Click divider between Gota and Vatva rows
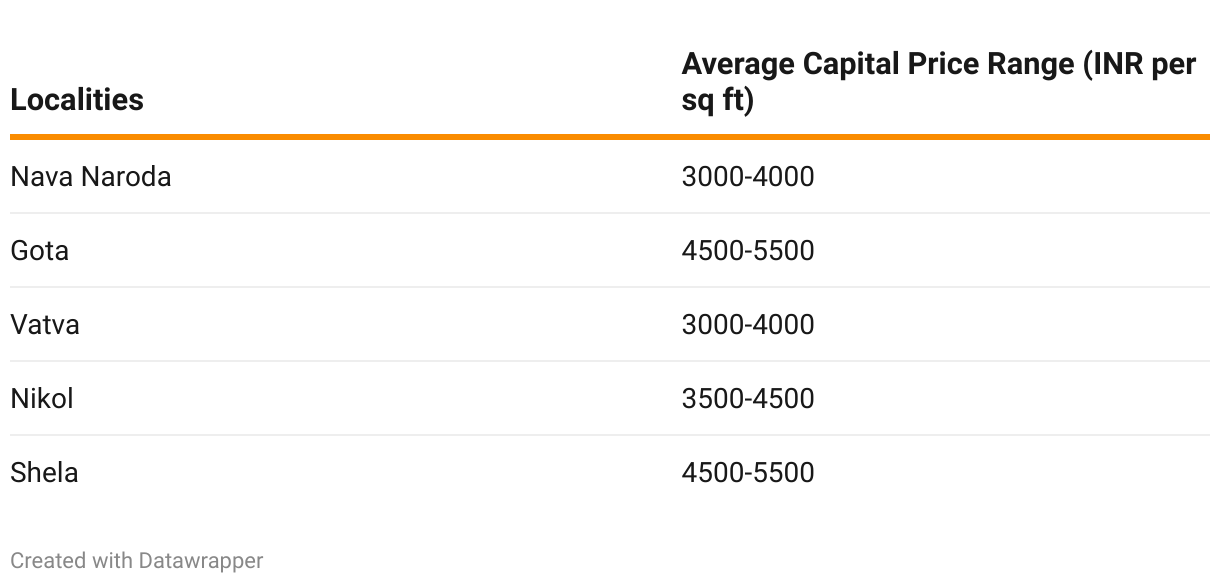Screen dimensions: 1220x584 (x=610, y=287)
